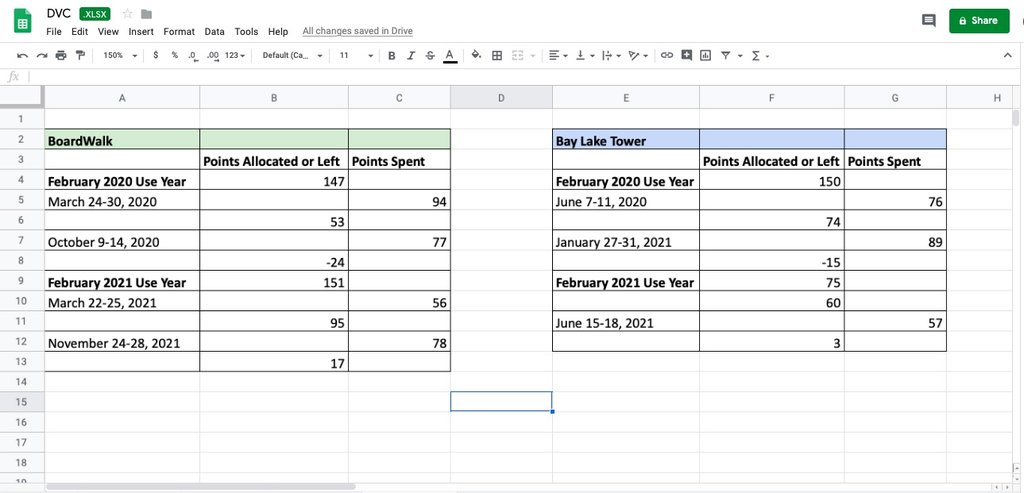Select cell with March 24-30, 2020
Screen dimensions: 1024x493
(x=122, y=201)
